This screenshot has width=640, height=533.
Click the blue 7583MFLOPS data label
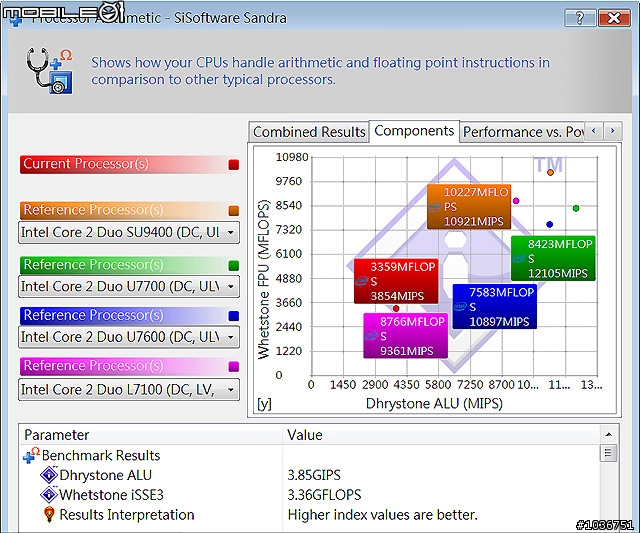pos(495,307)
